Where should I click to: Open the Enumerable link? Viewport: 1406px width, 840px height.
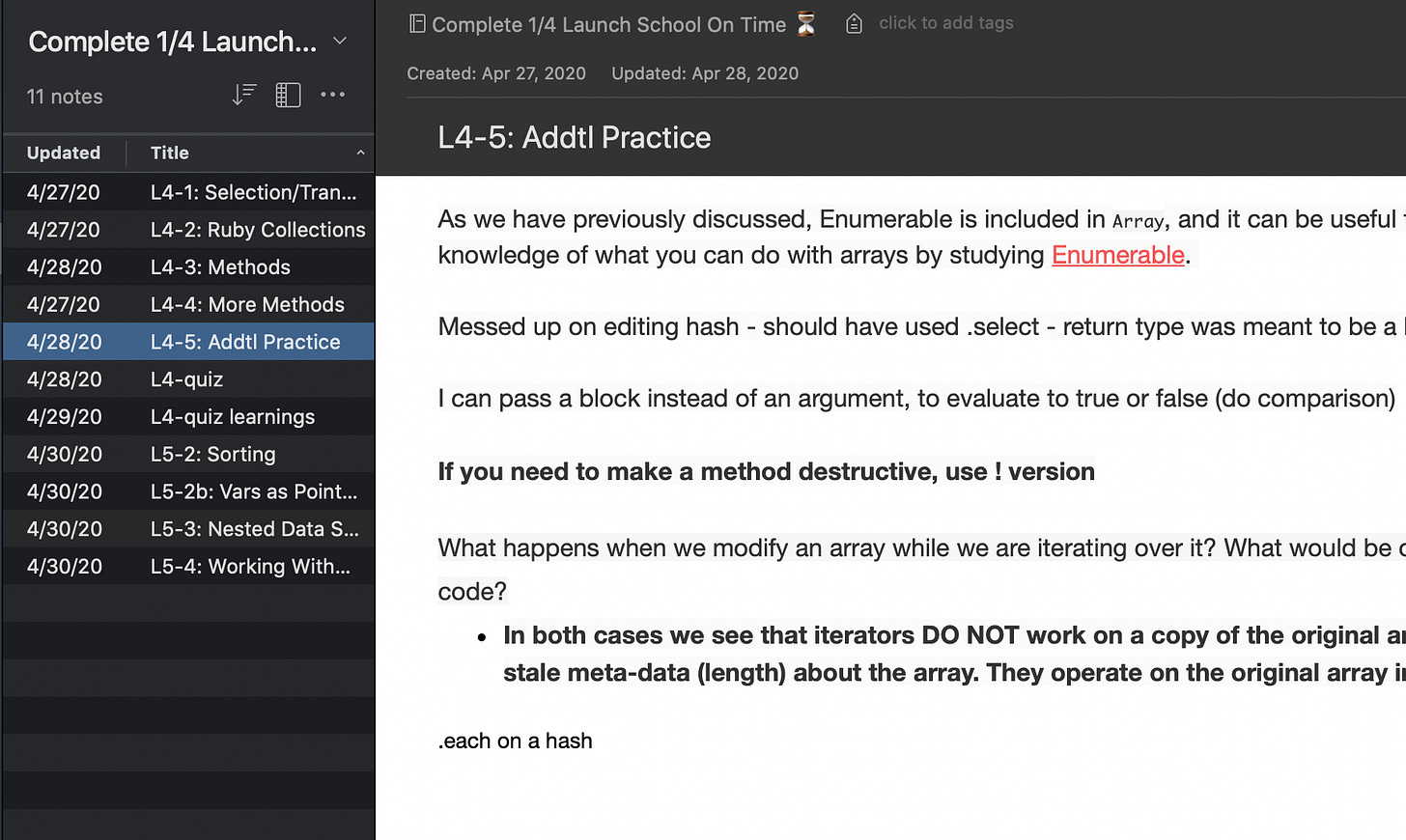[1118, 255]
